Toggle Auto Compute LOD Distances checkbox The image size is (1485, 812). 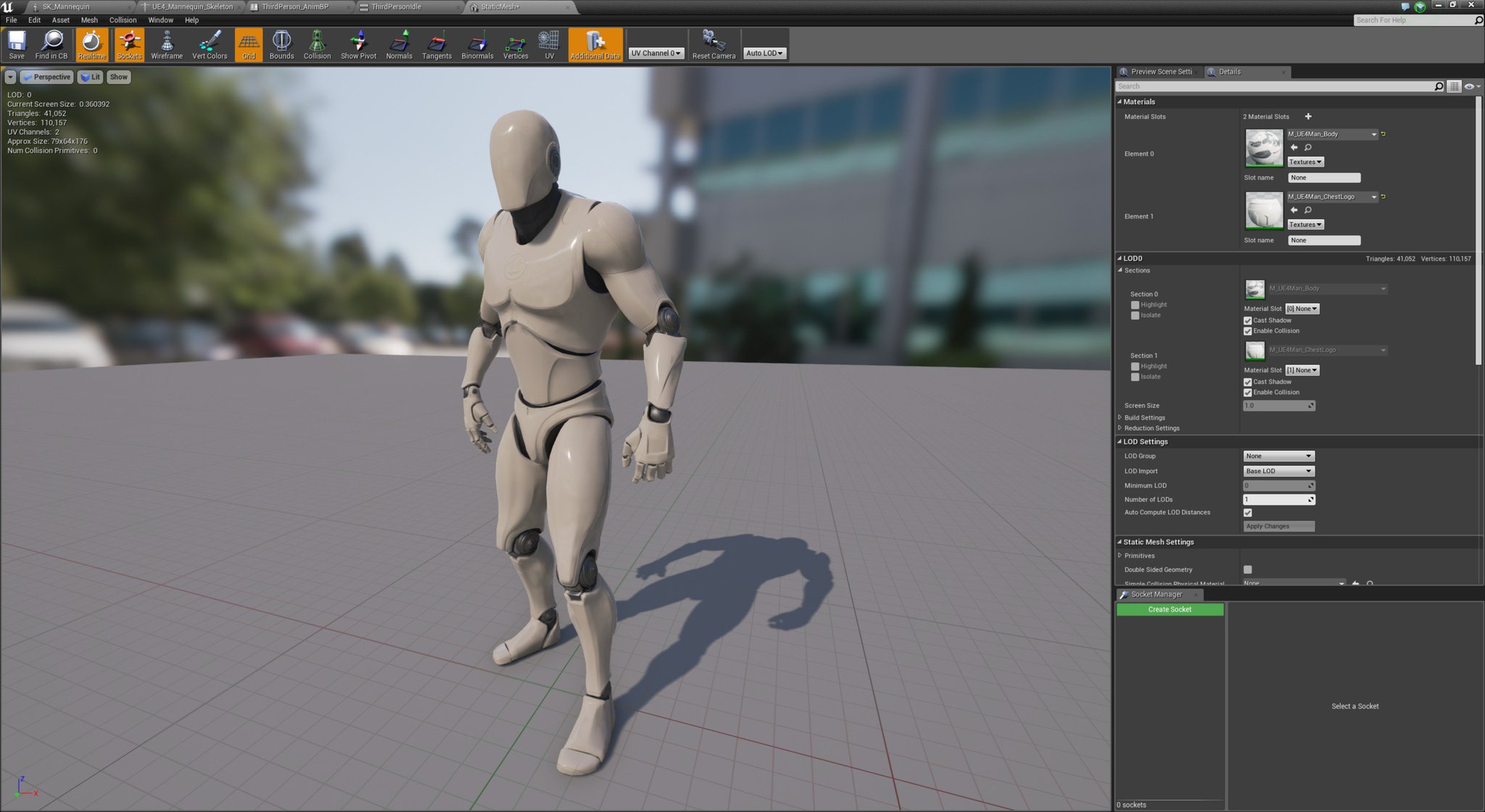point(1248,513)
